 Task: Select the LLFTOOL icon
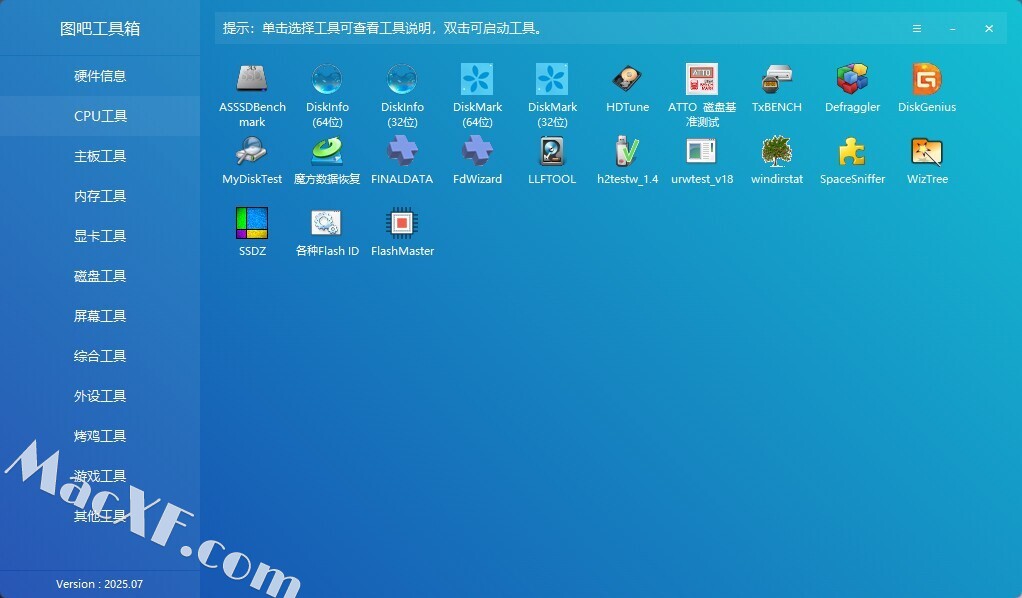point(552,151)
